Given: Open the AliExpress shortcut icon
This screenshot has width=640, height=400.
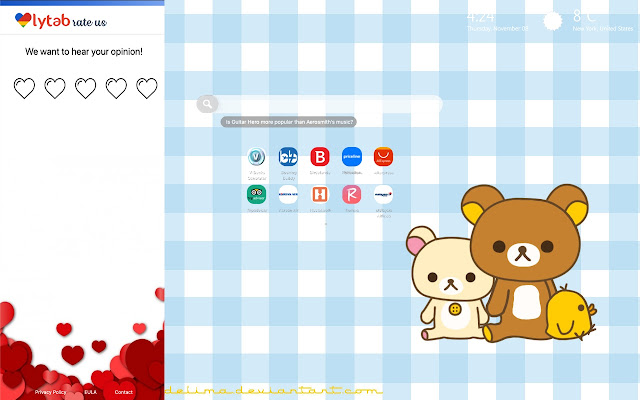Looking at the screenshot, I should click(383, 157).
